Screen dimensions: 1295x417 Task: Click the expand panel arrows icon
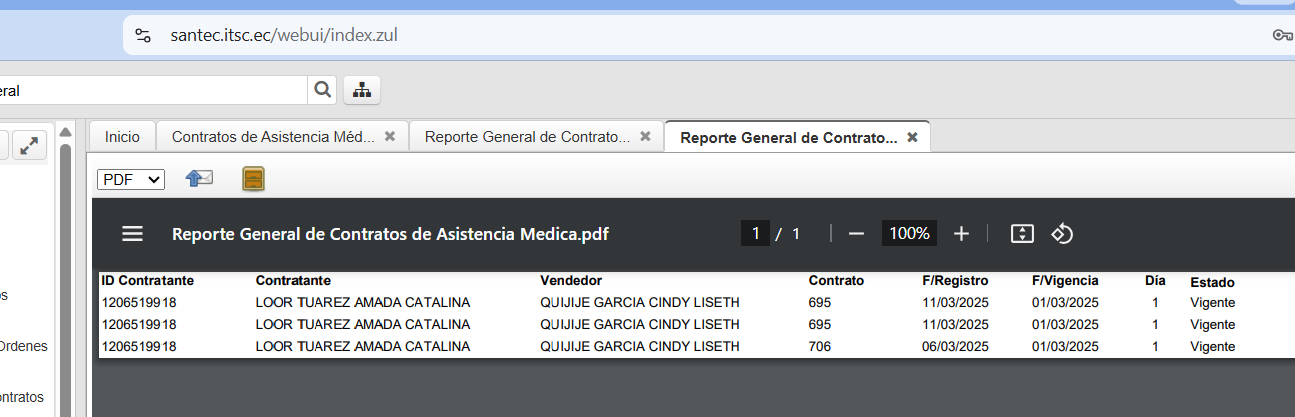coord(30,146)
